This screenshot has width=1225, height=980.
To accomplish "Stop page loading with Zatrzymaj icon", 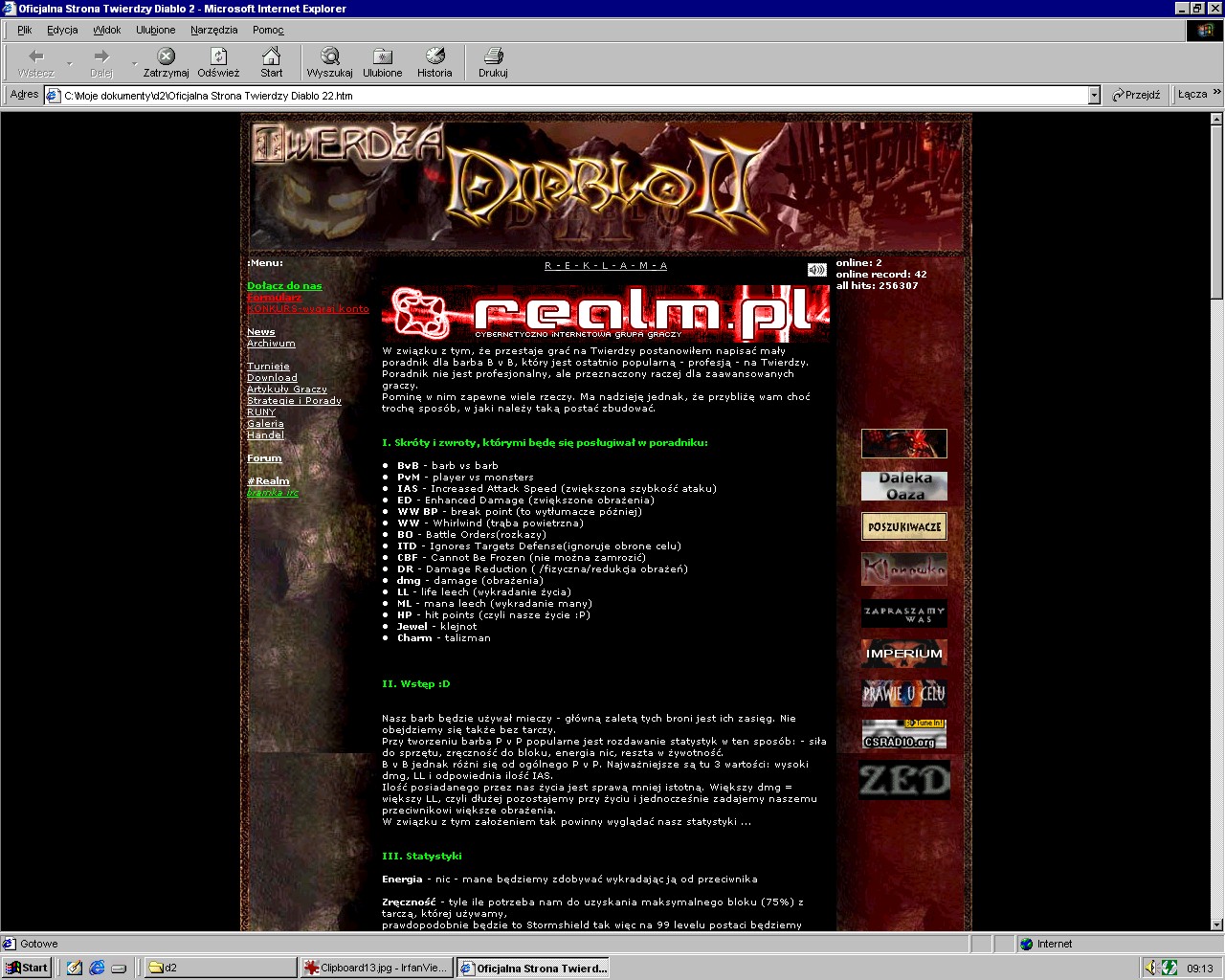I will pyautogui.click(x=167, y=56).
